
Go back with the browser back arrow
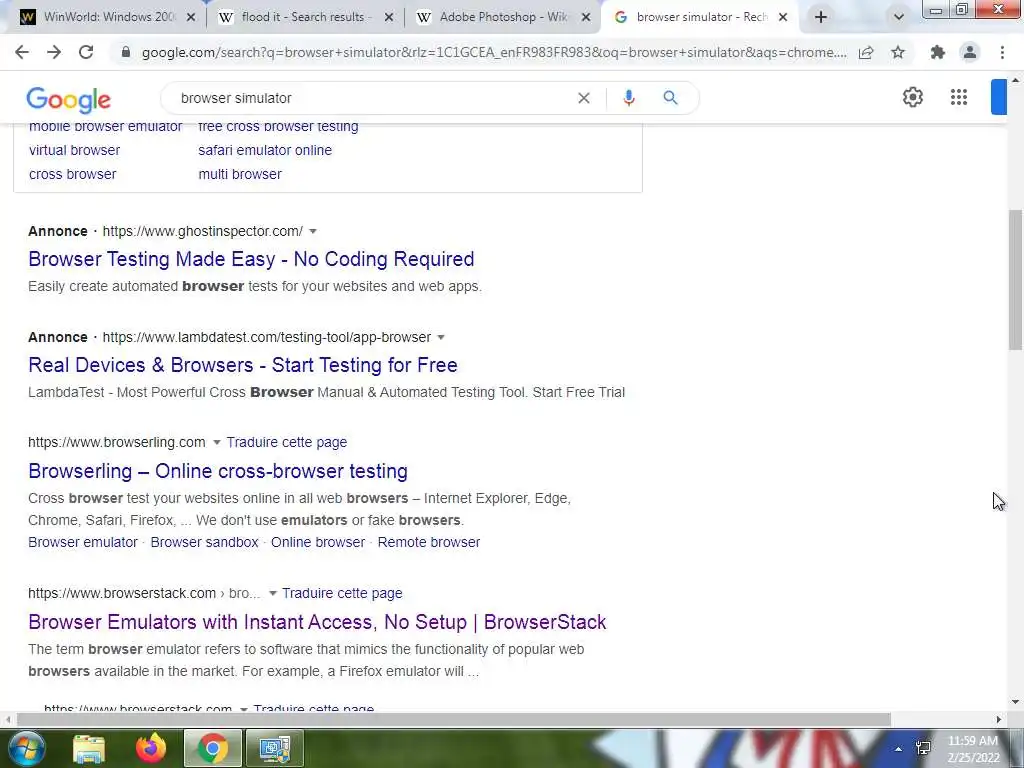pos(22,52)
